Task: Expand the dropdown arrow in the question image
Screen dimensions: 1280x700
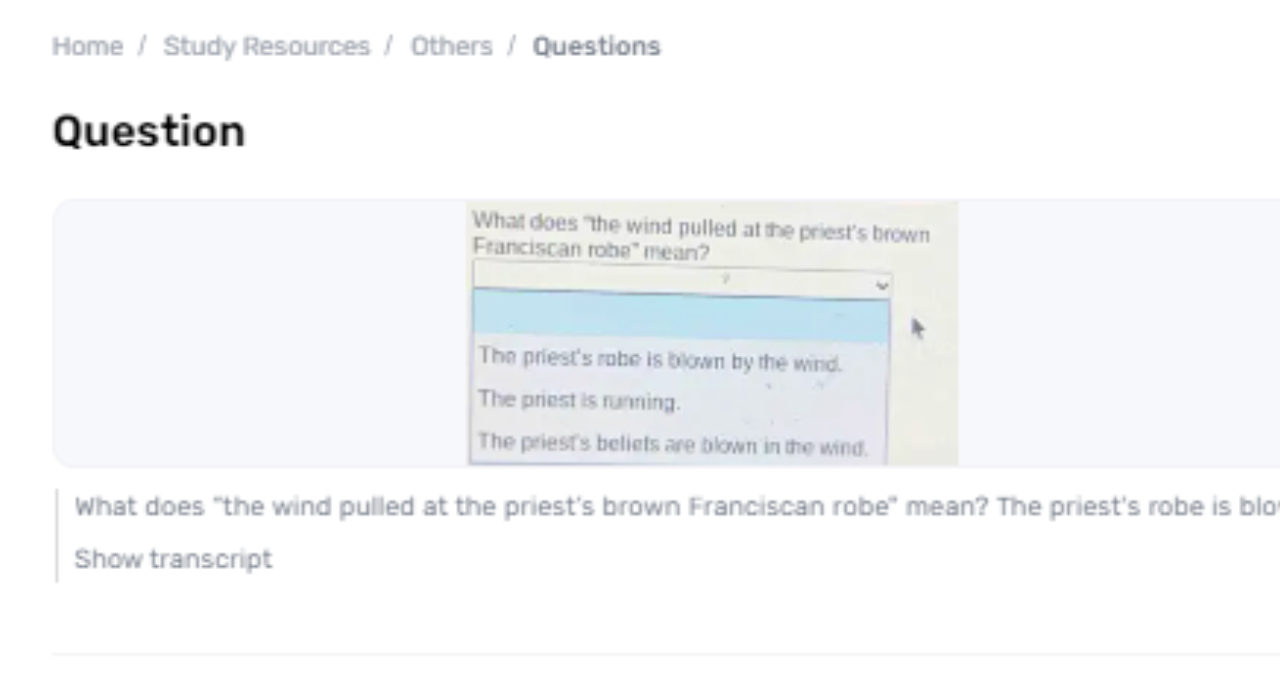Action: tap(881, 286)
